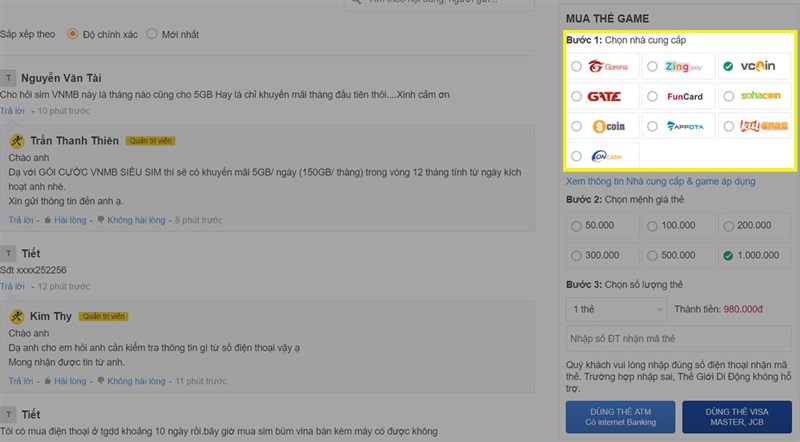Viewport: 800px width, 442px height.
Task: Reply to Tiết's 'Sdt xxxx252256' comment
Action: point(12,286)
